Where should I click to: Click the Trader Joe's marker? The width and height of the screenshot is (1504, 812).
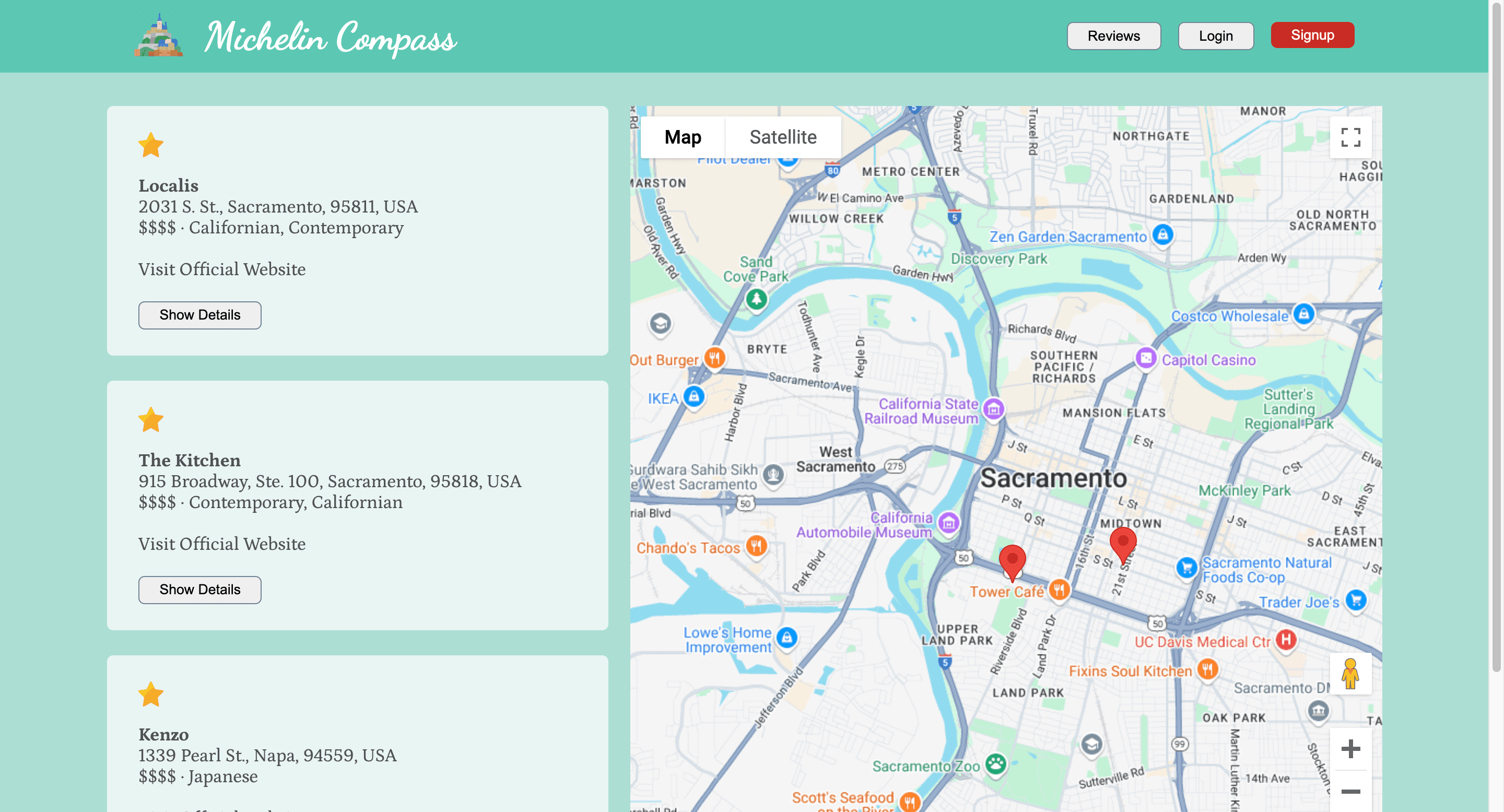tap(1356, 601)
